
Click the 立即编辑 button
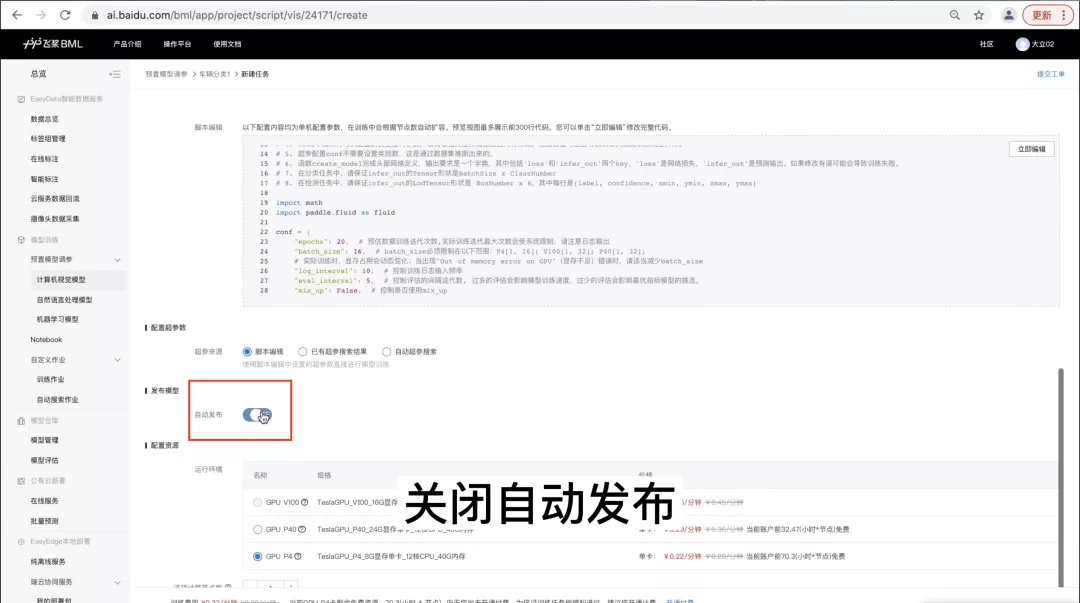coord(1031,149)
